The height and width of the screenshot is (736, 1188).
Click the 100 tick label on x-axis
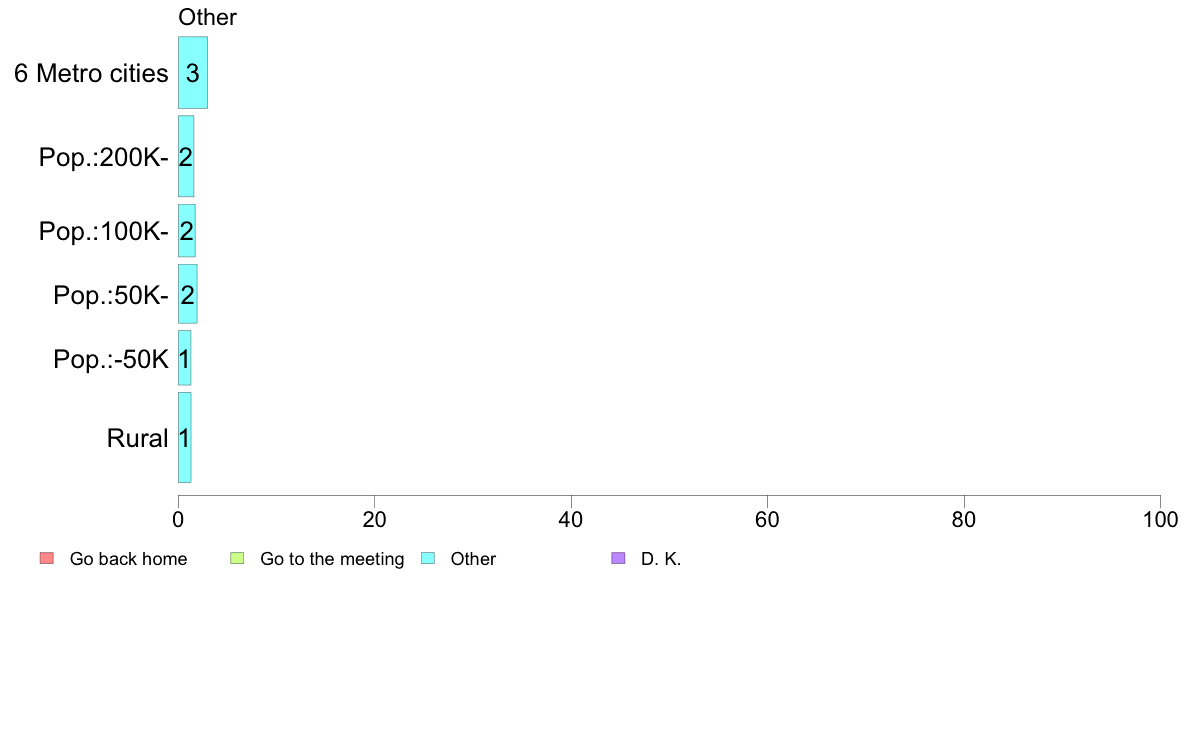[1160, 519]
